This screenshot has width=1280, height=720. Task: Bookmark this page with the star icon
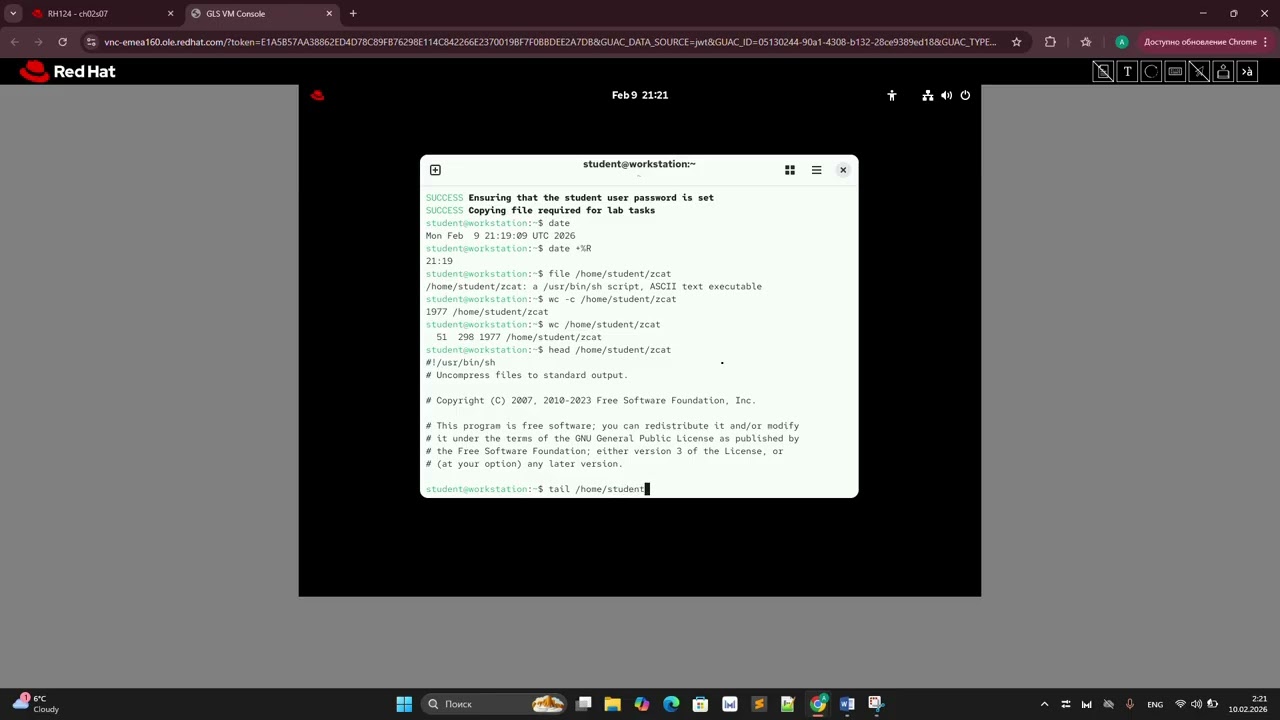point(1017,42)
